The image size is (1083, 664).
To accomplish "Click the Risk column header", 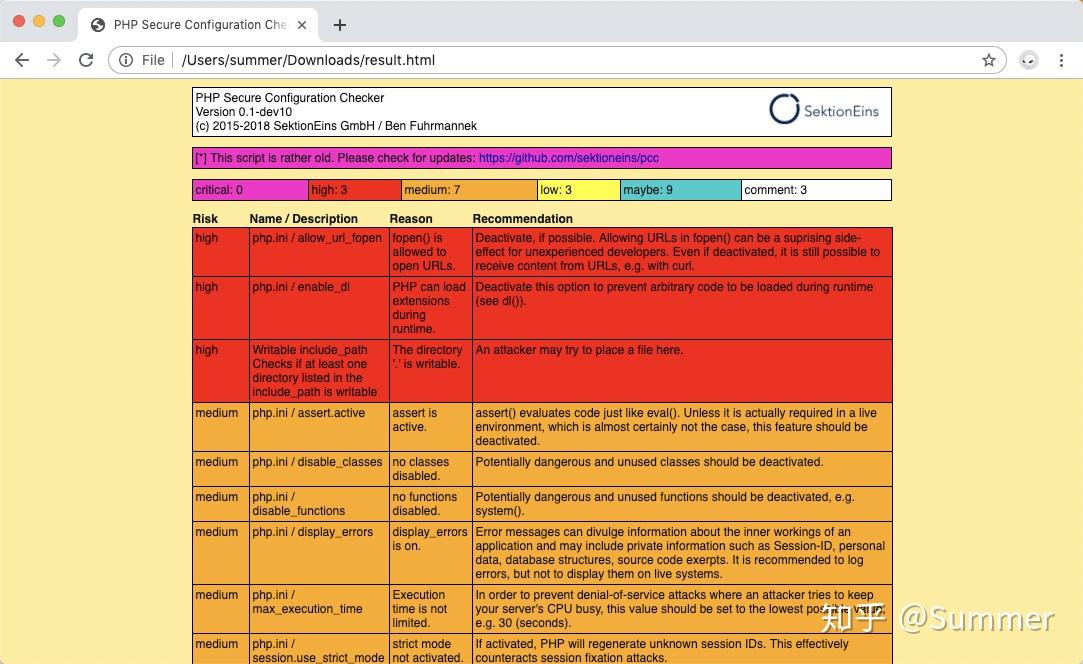I will pos(205,219).
